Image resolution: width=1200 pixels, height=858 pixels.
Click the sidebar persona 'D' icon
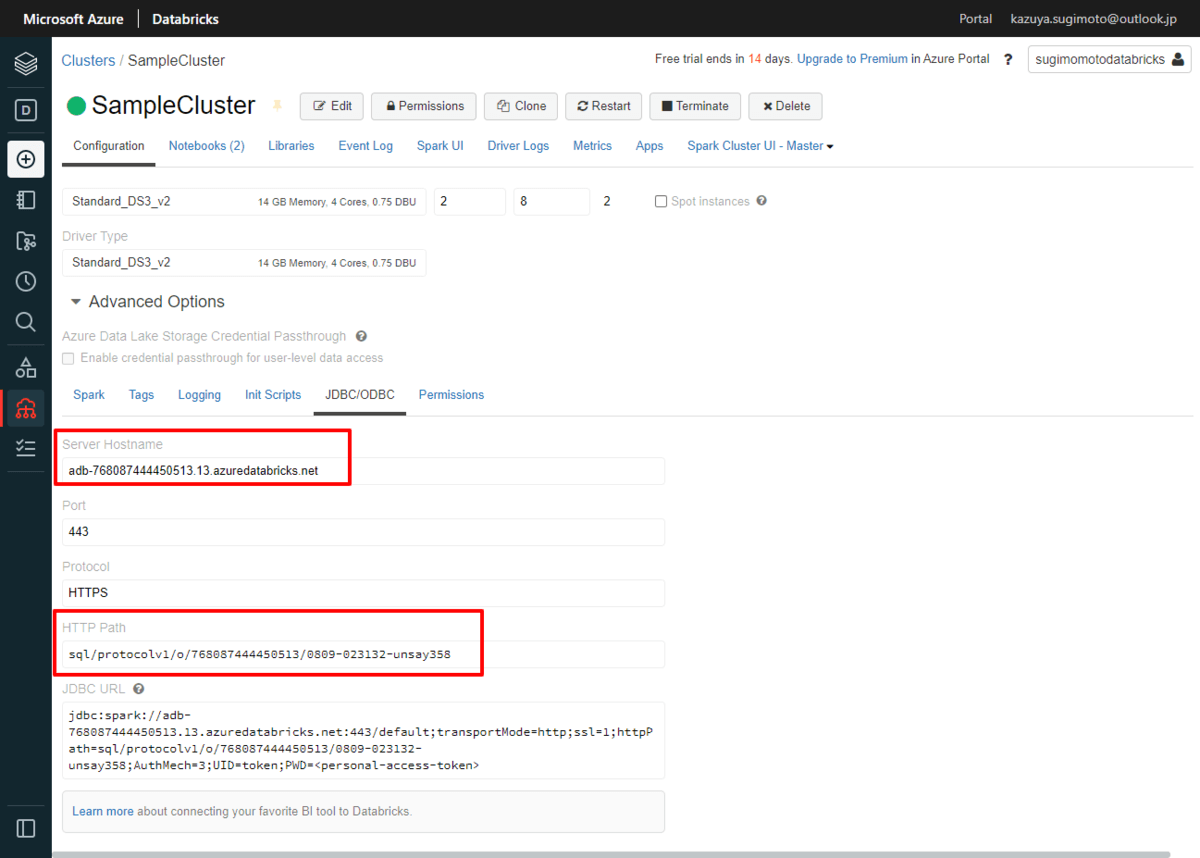tap(26, 110)
